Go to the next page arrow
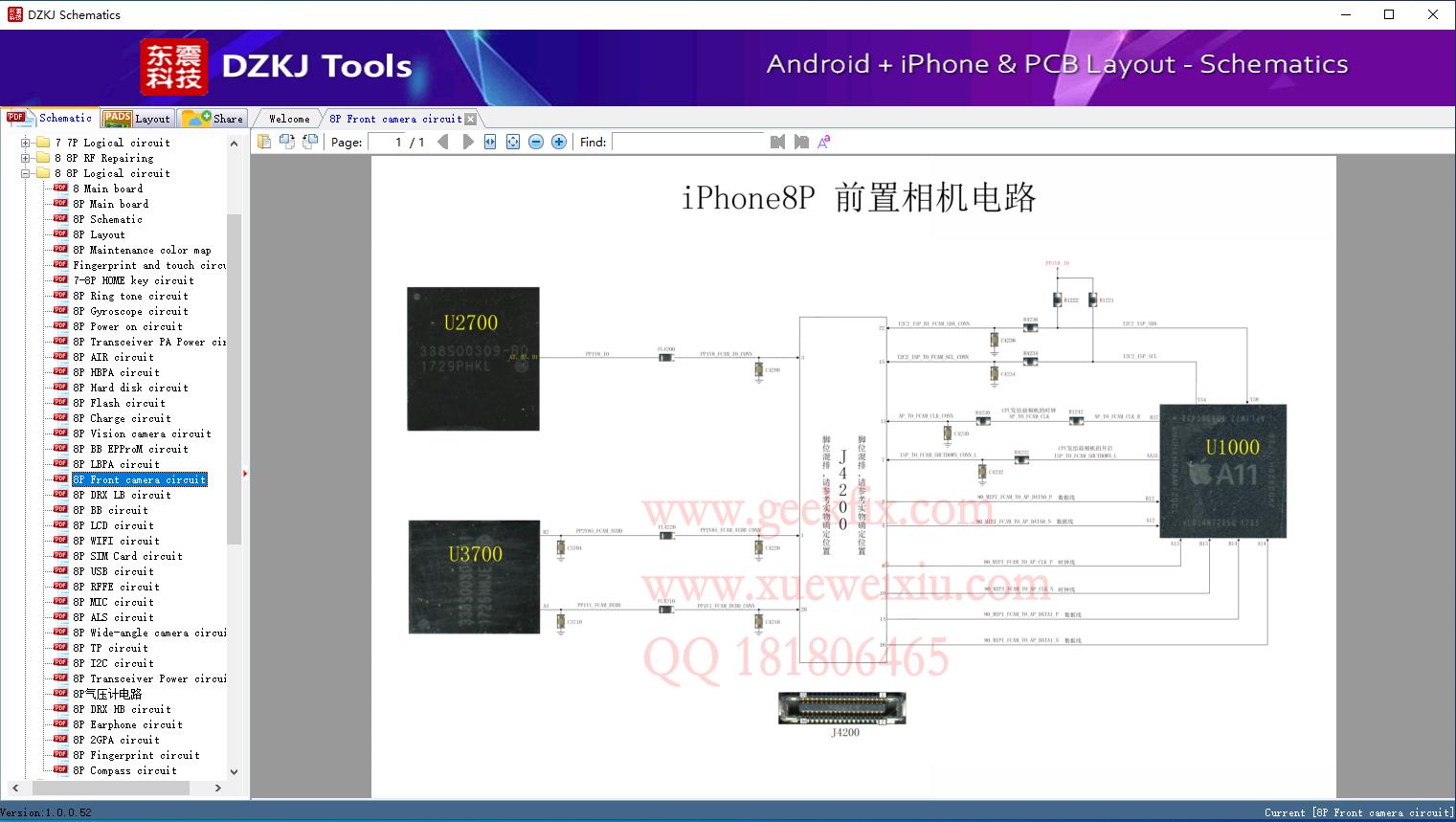The image size is (1456, 822). point(467,142)
